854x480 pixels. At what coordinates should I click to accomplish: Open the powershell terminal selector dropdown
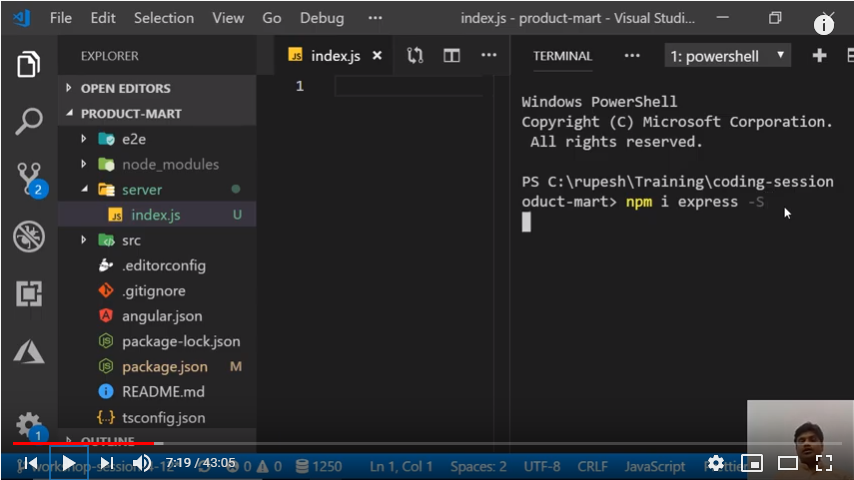727,56
